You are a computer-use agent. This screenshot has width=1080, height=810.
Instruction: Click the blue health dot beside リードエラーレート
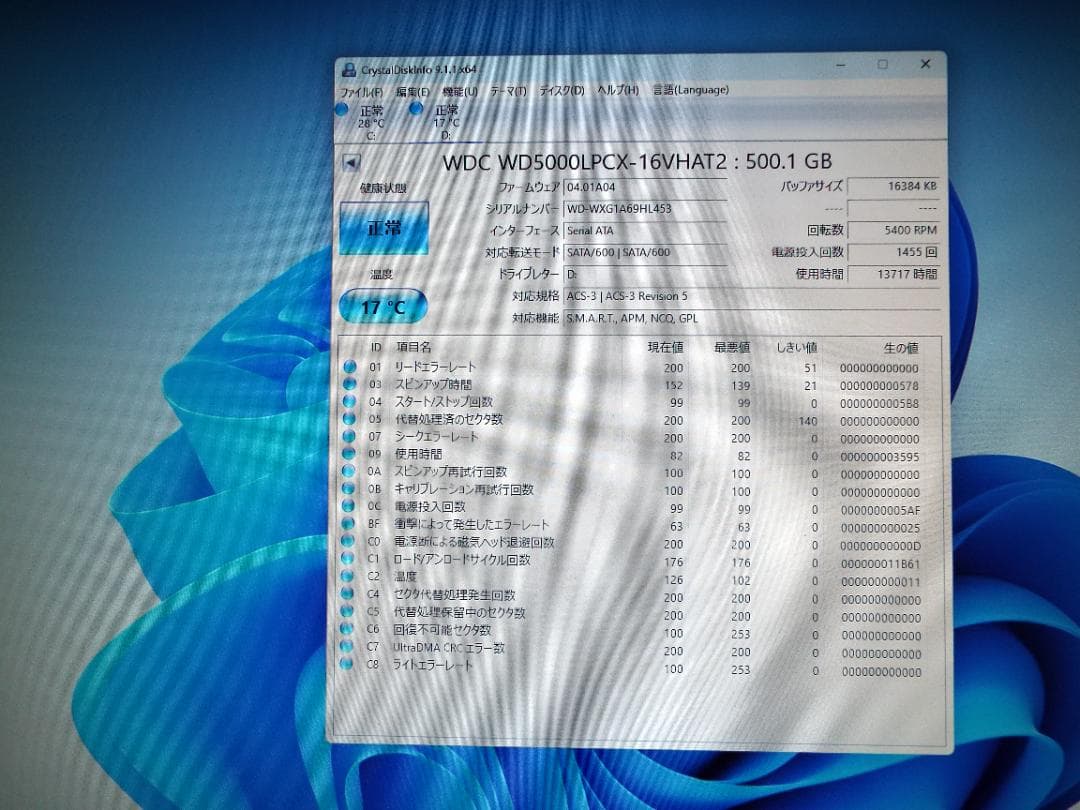click(x=352, y=367)
